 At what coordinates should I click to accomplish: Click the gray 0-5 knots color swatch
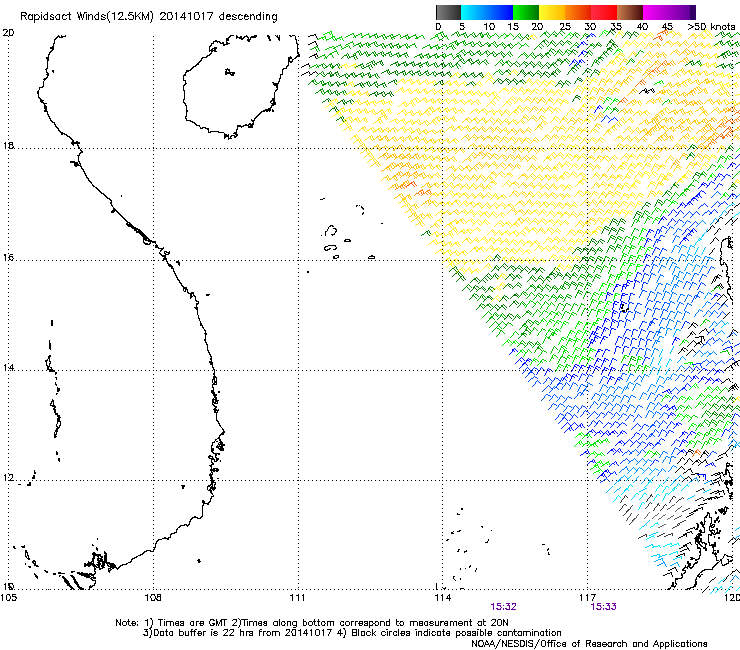[x=448, y=12]
